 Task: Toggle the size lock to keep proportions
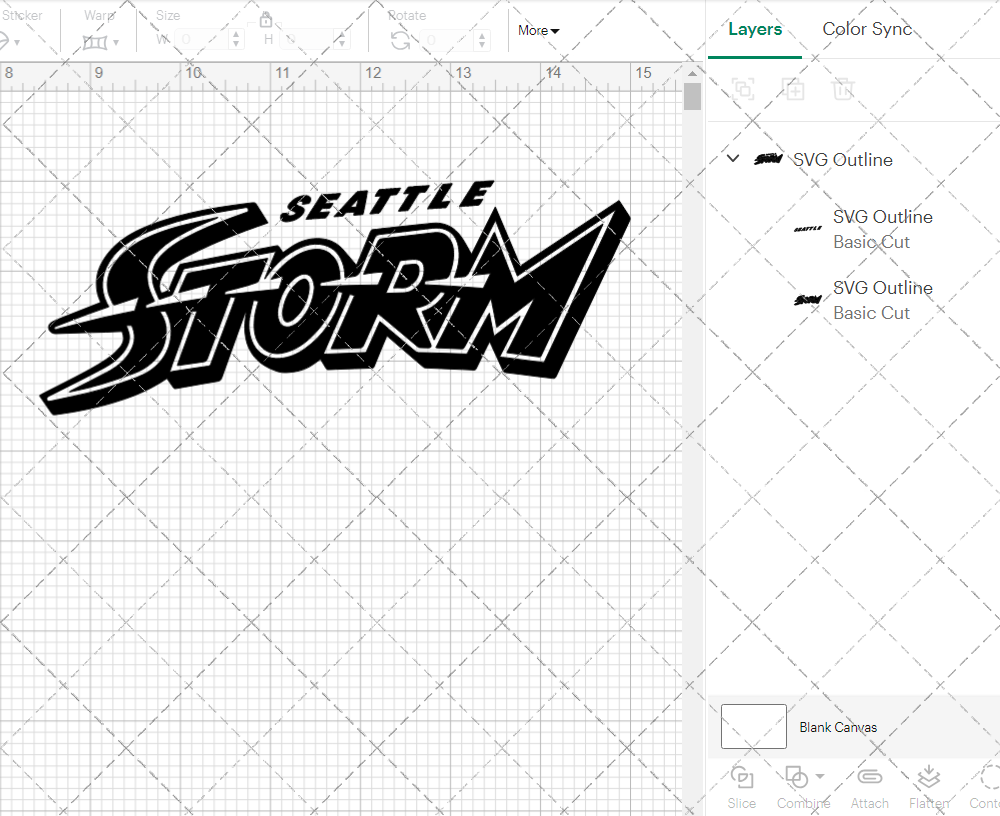[x=266, y=19]
